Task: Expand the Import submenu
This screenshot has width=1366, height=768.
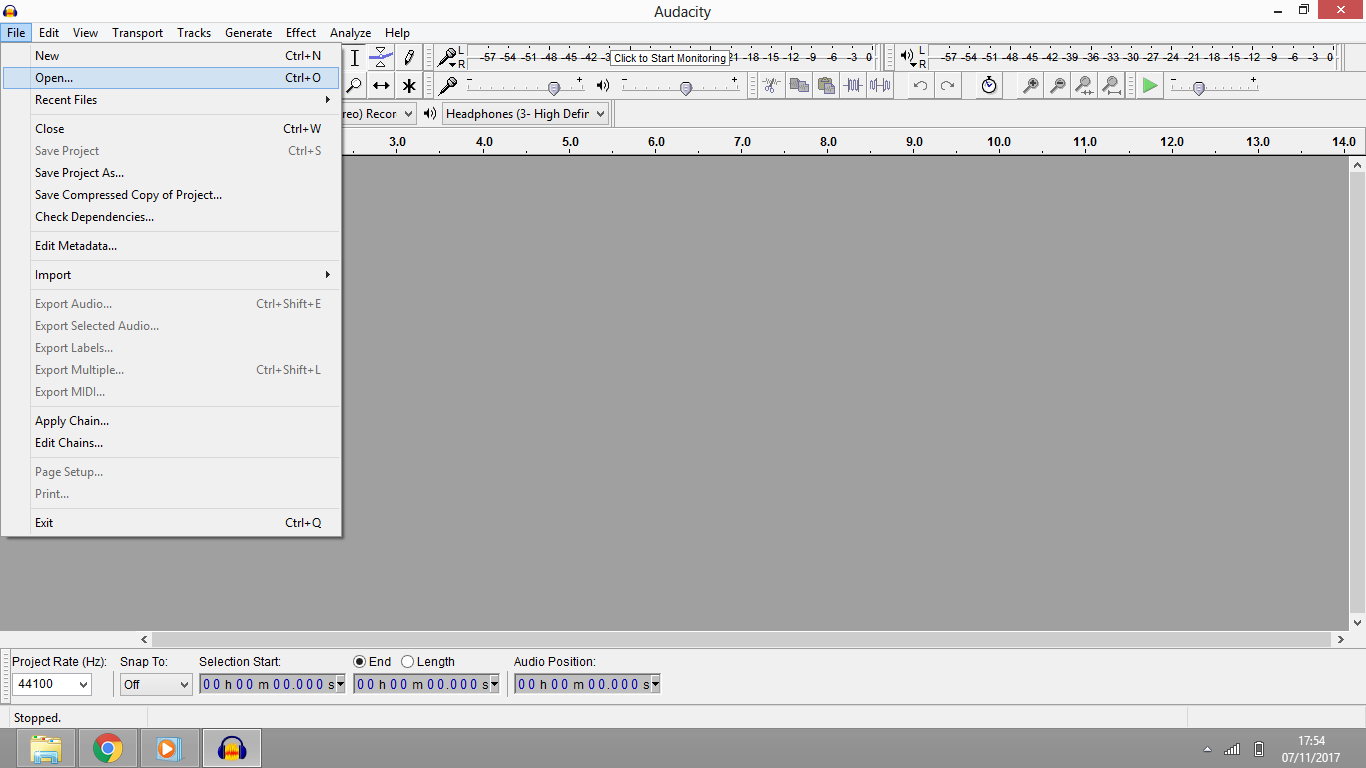Action: pyautogui.click(x=171, y=275)
